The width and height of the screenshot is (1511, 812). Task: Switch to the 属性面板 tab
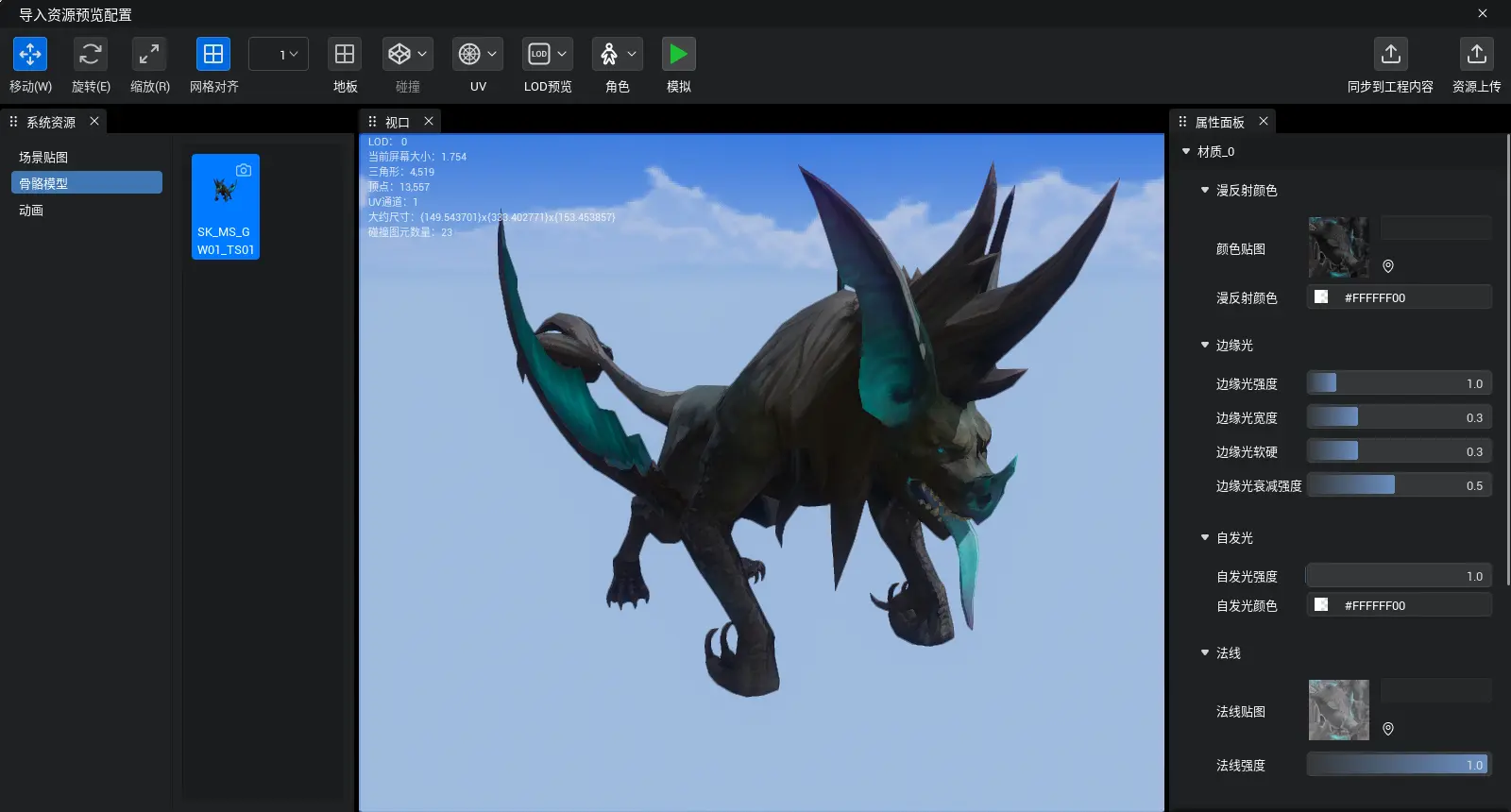pyautogui.click(x=1219, y=122)
